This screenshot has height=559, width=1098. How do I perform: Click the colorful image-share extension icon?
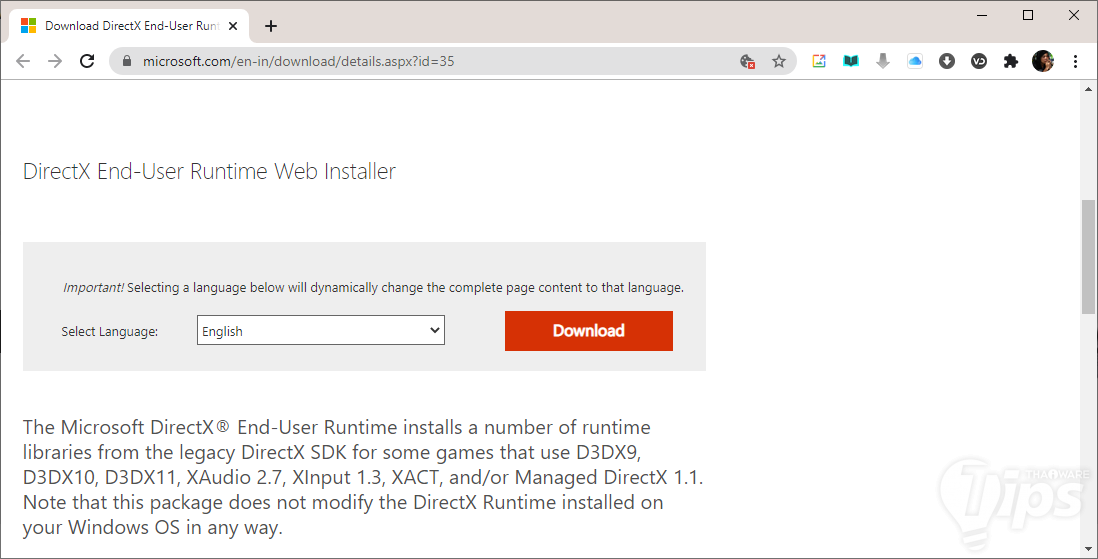point(819,61)
